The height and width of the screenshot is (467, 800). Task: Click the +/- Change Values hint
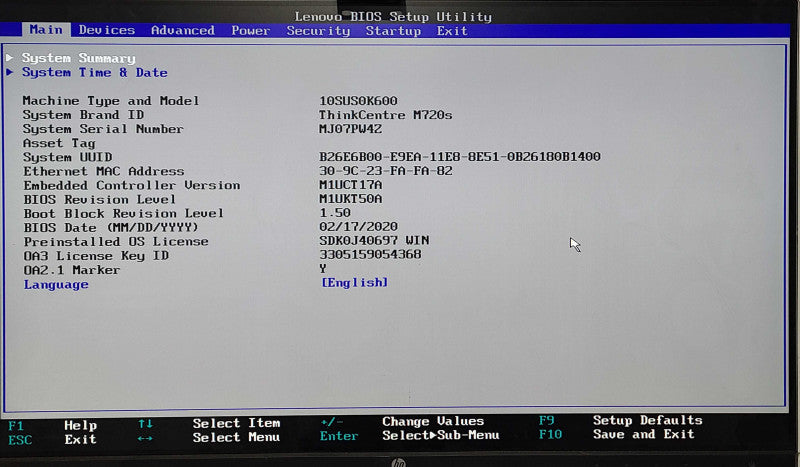(402, 422)
